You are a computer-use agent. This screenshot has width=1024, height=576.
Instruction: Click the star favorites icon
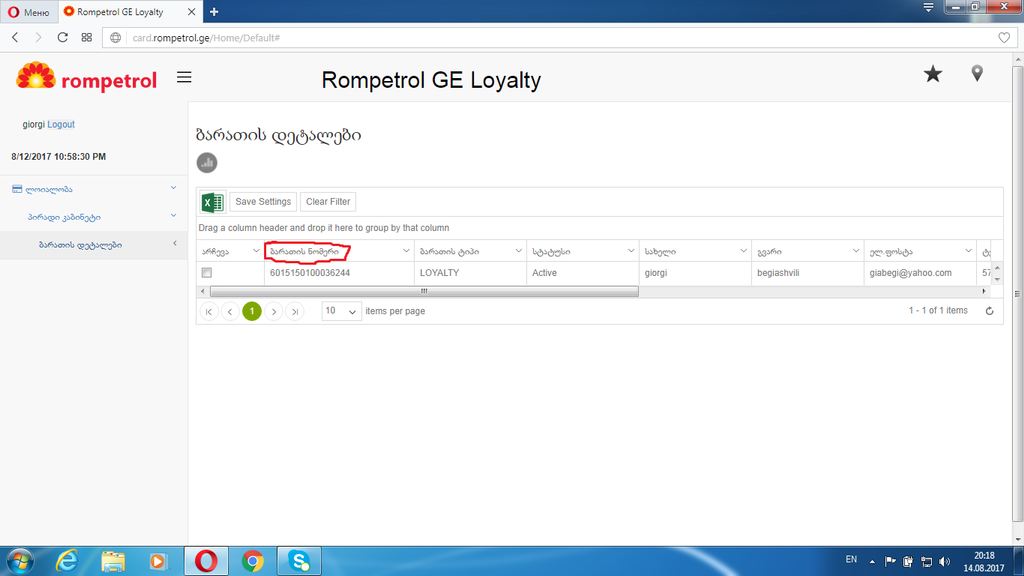click(x=933, y=74)
